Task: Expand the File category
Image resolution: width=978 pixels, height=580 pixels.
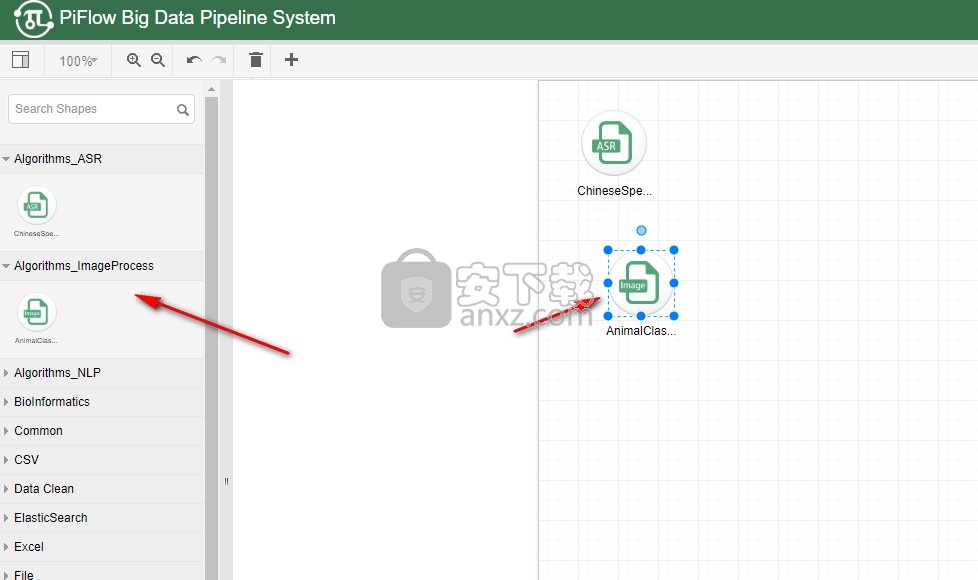Action: 102,573
